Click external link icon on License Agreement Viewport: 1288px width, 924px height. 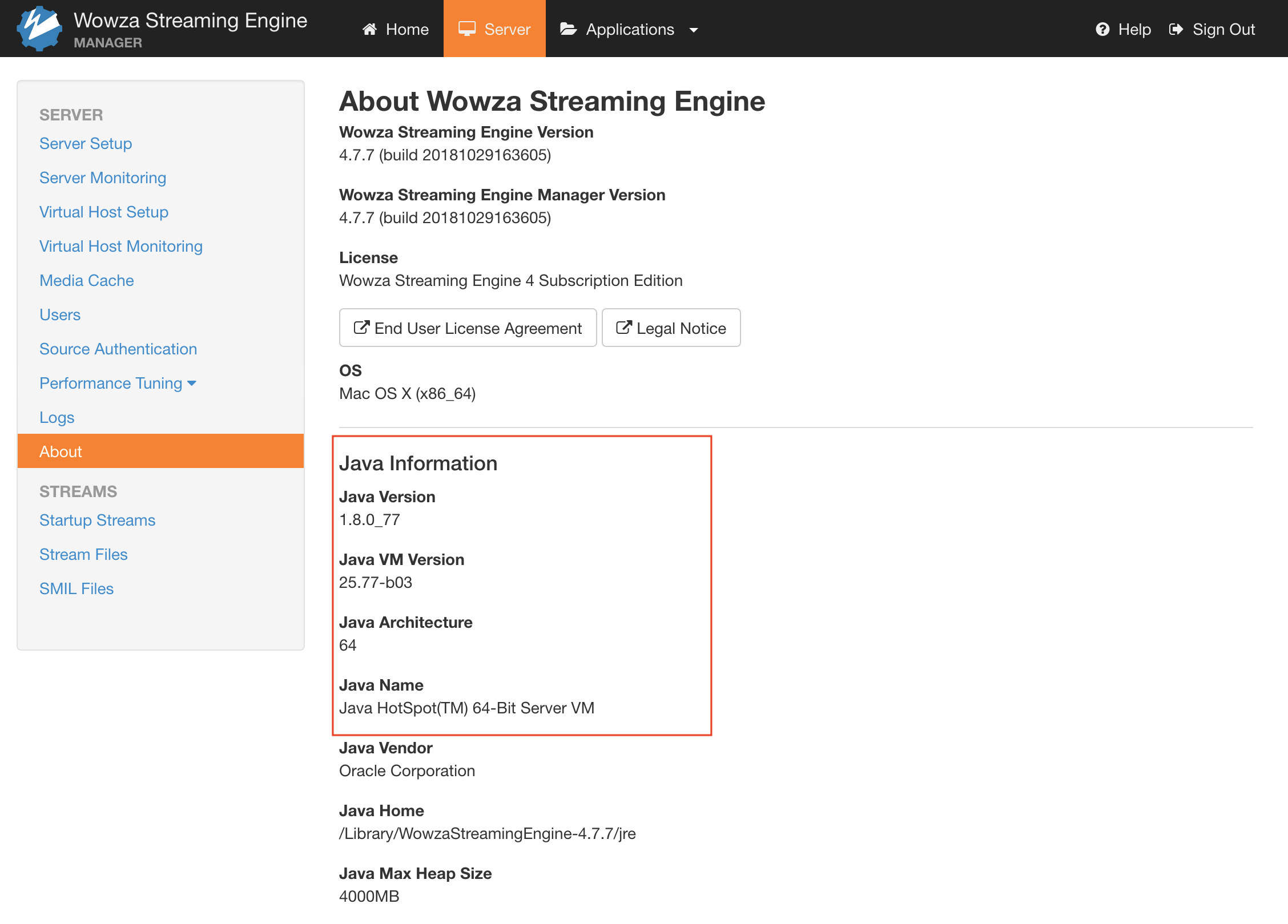pos(361,328)
